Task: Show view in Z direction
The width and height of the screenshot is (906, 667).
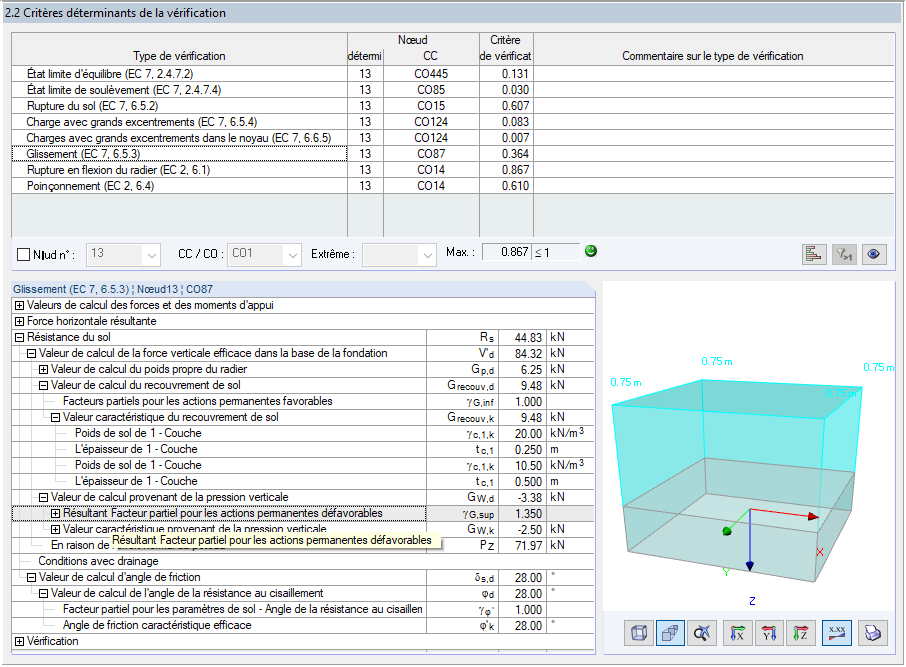Action: pyautogui.click(x=800, y=633)
